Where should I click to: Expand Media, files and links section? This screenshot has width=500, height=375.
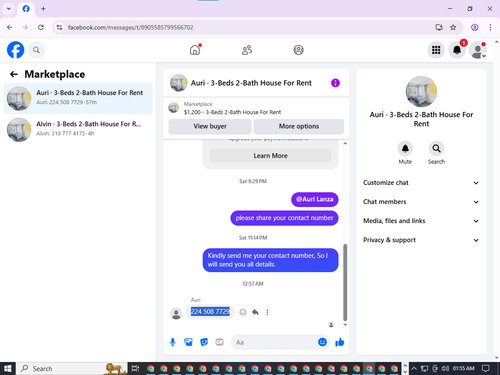point(421,221)
